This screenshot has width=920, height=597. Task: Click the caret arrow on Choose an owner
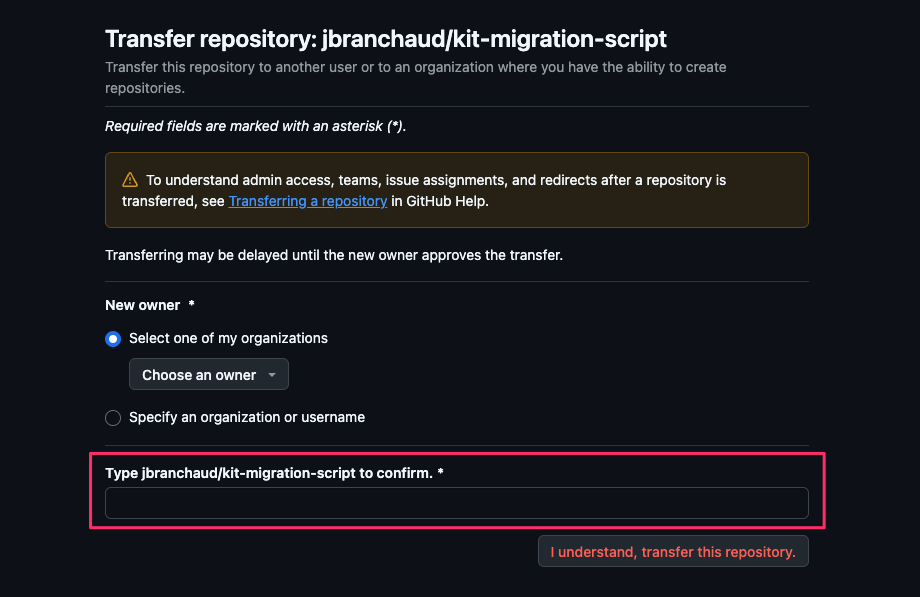pyautogui.click(x=272, y=375)
